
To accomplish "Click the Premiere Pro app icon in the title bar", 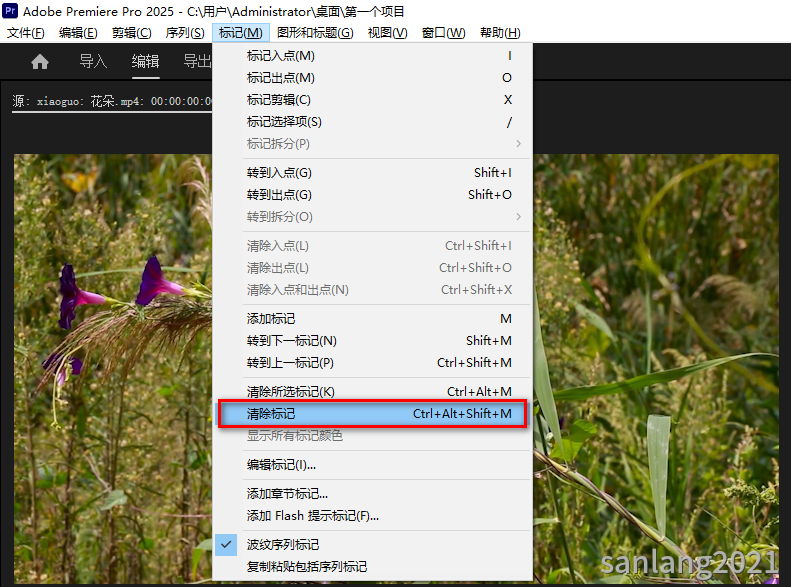I will [x=10, y=10].
